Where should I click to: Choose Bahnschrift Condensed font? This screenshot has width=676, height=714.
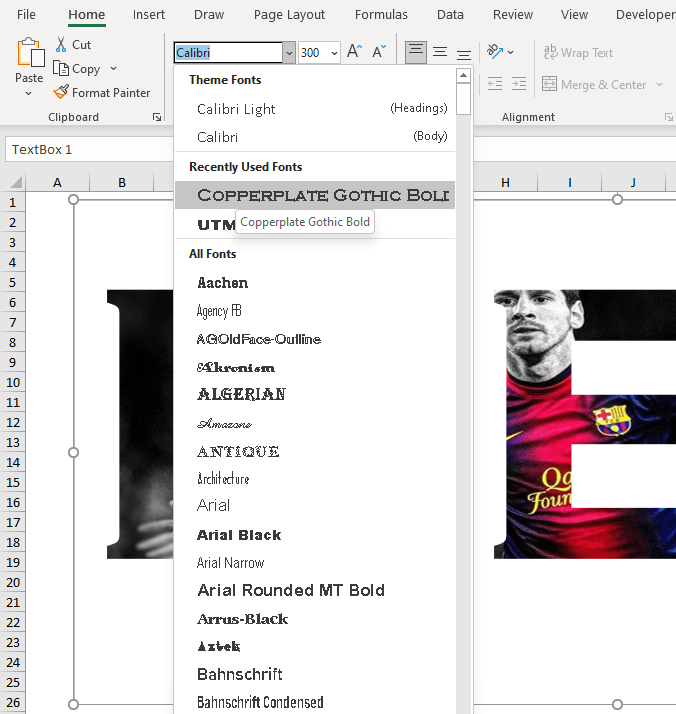click(x=315, y=702)
